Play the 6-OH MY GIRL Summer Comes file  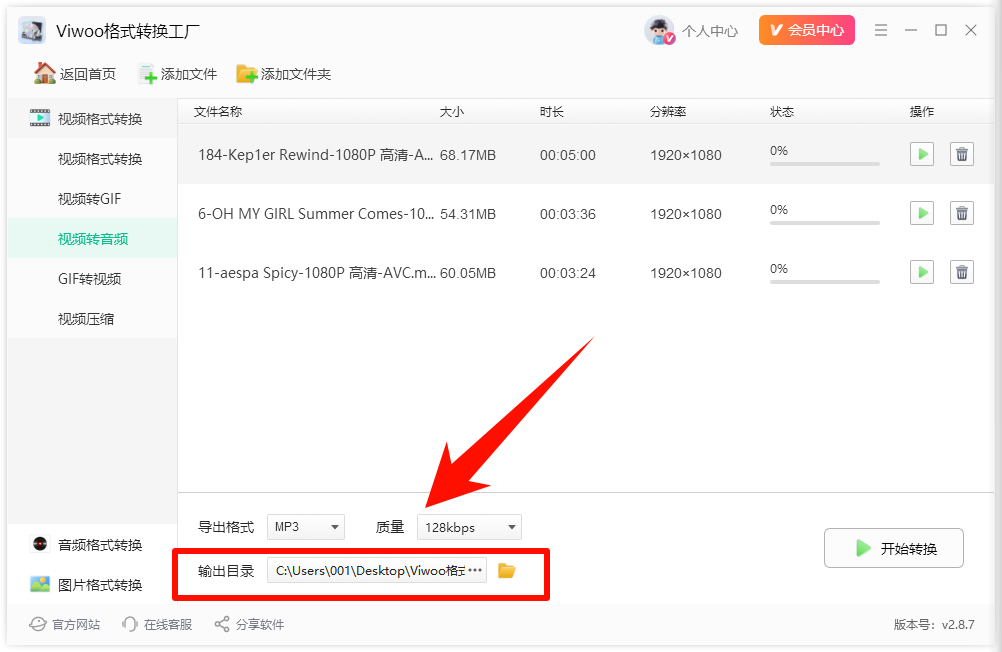[x=921, y=213]
